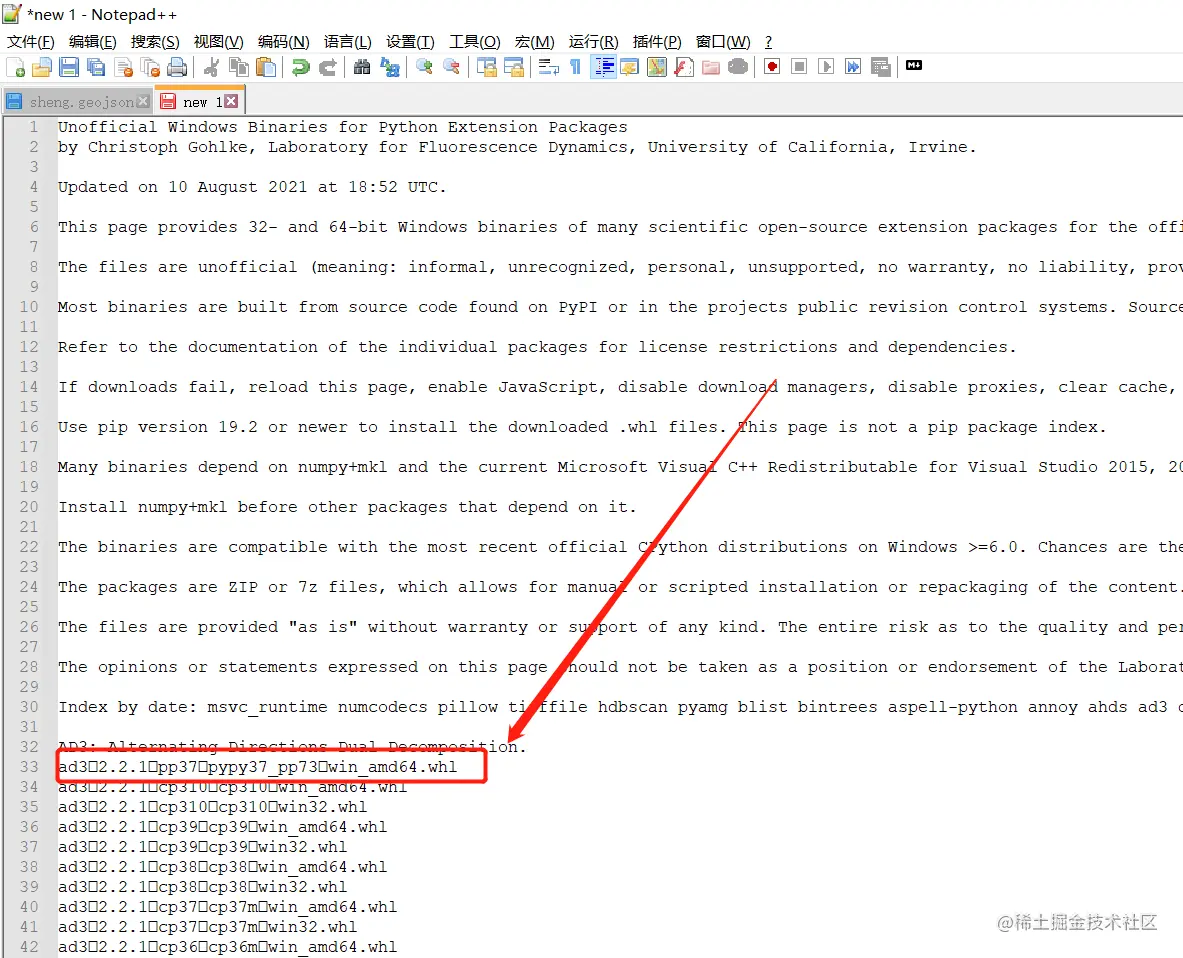
Task: Click the Close All toolbar icon
Action: point(150,67)
